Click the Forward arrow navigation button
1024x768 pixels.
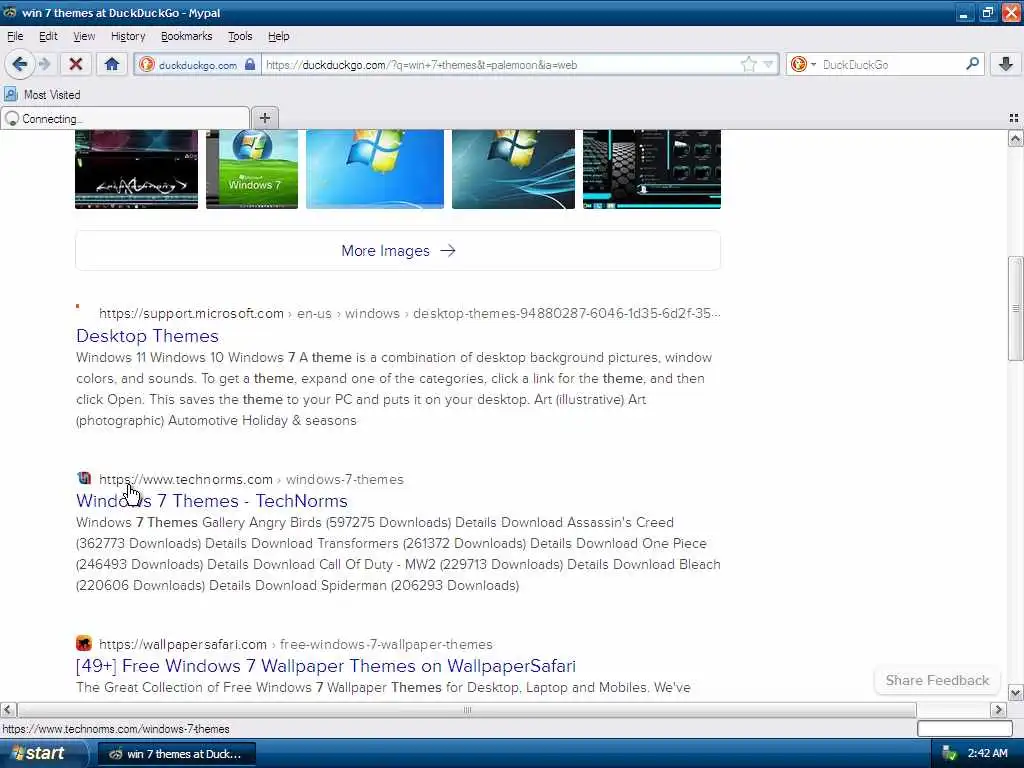pyautogui.click(x=44, y=64)
